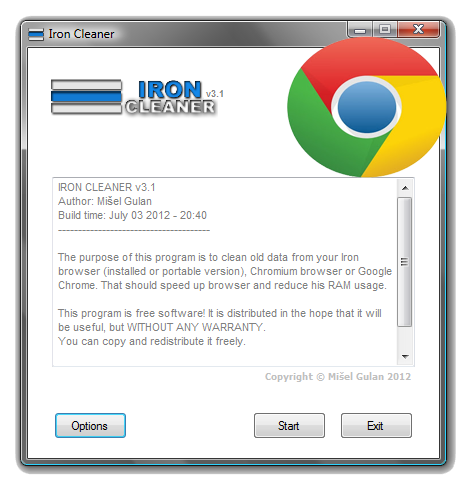Click the Iron Cleaner window title text
Screen dimensions: 466x486
(x=81, y=34)
